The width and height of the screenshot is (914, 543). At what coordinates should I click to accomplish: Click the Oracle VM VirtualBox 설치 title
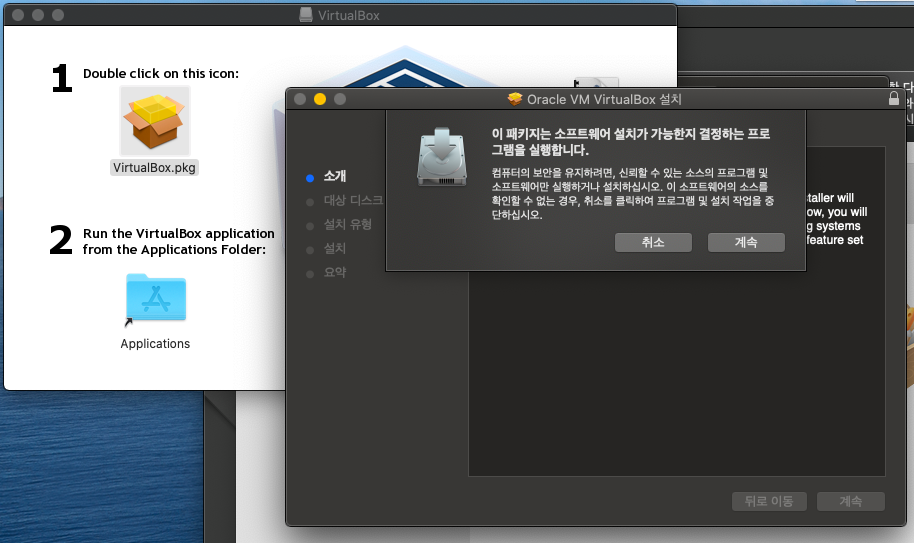[x=604, y=100]
